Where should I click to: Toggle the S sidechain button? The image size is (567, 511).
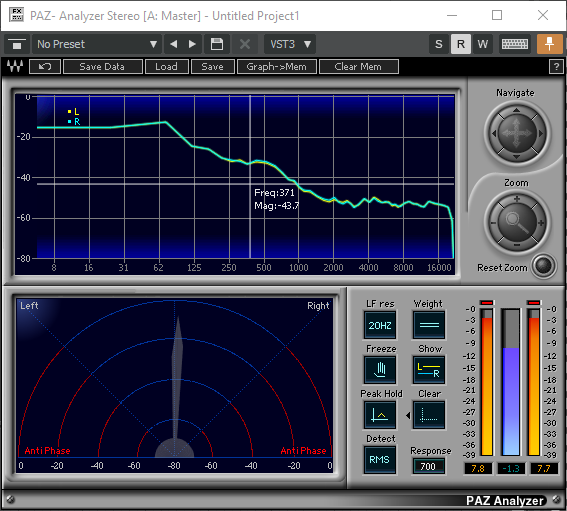pyautogui.click(x=439, y=44)
